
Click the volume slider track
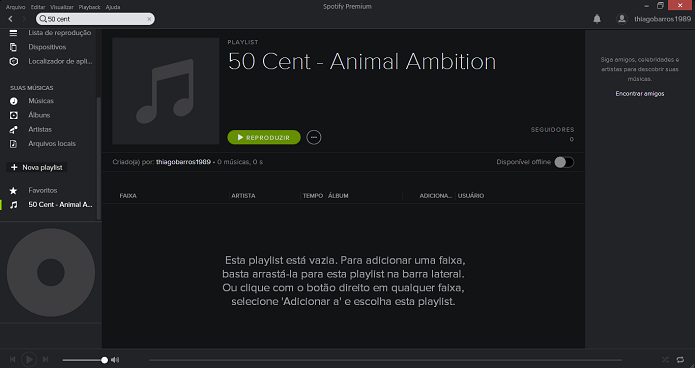click(84, 360)
